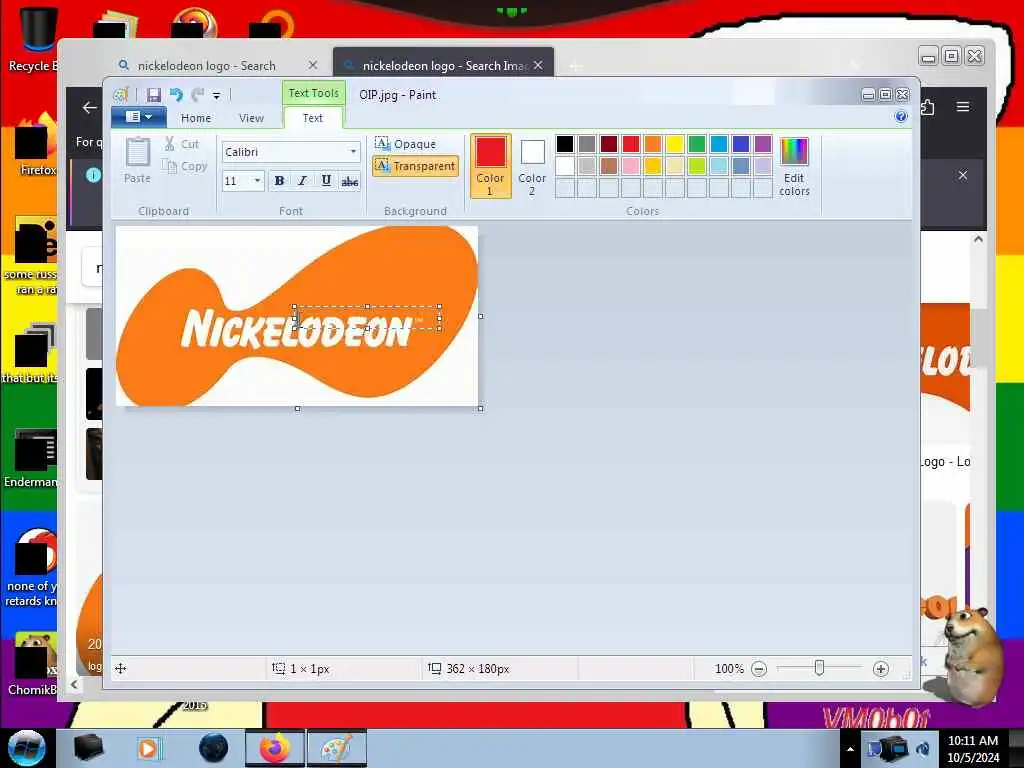Set text background to Opaque

point(406,144)
